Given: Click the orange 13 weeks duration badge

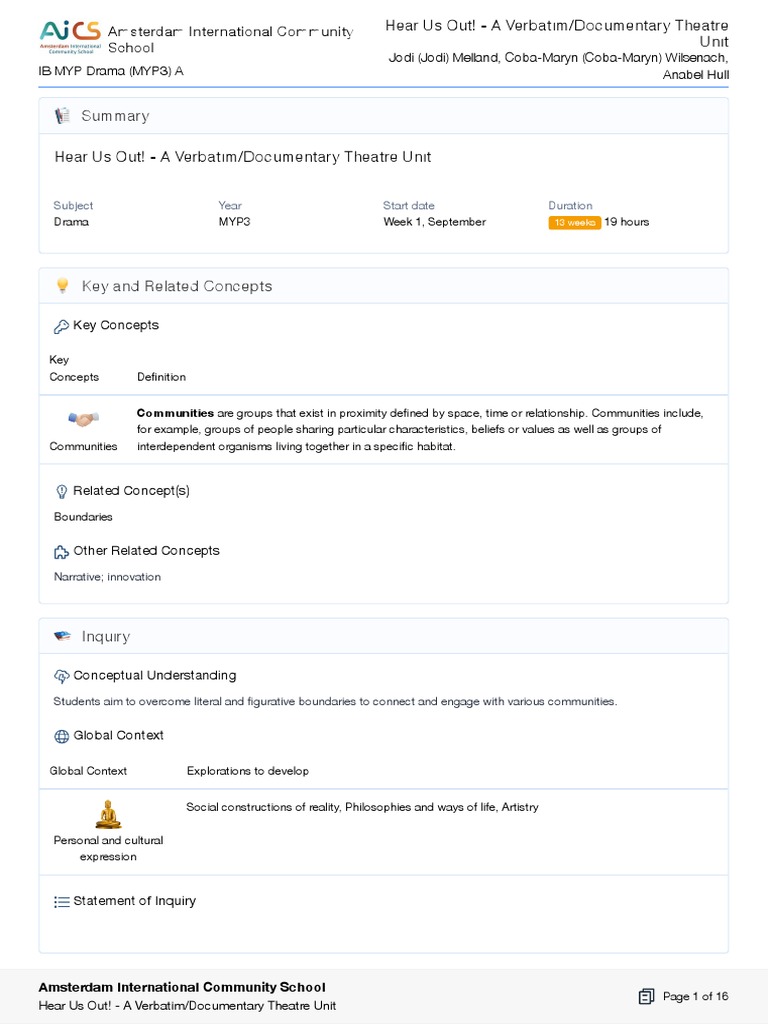Looking at the screenshot, I should [574, 222].
